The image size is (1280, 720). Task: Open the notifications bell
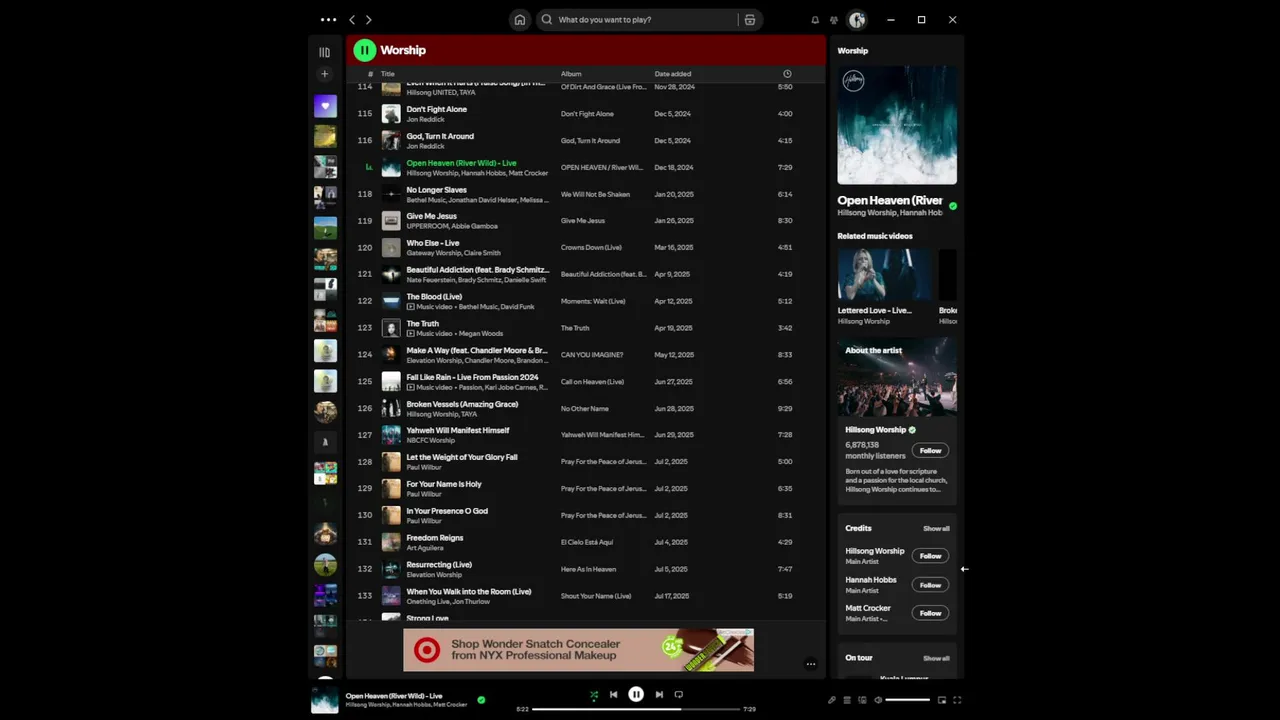(x=815, y=20)
